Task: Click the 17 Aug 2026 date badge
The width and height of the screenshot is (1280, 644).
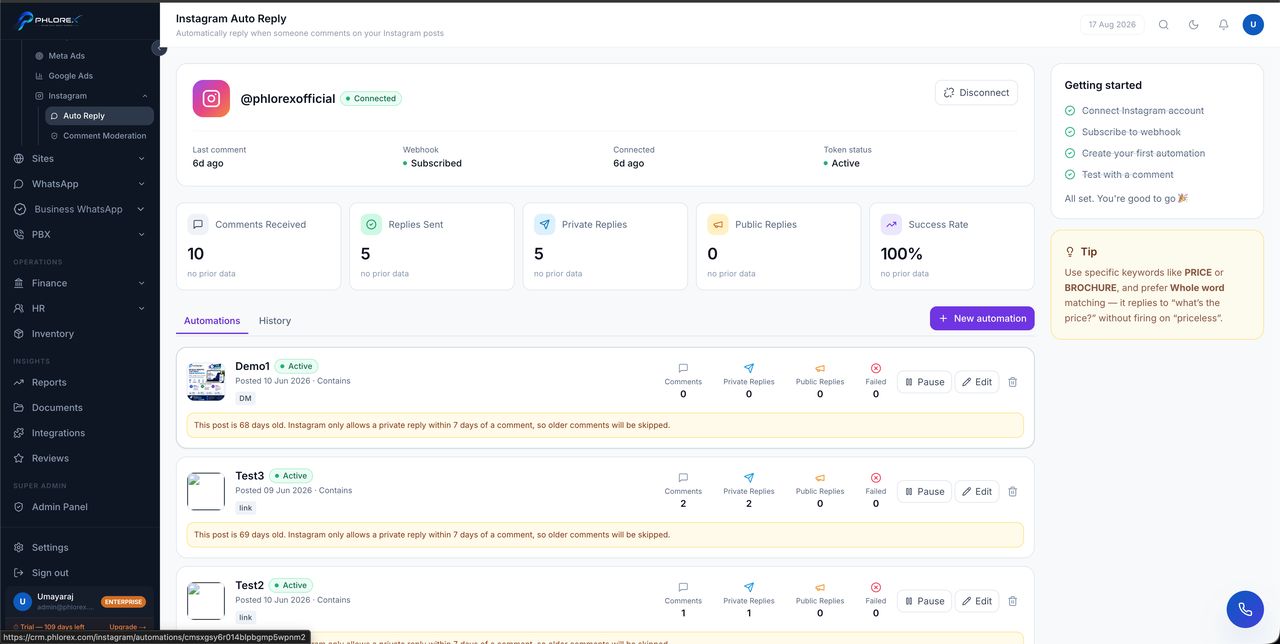Action: click(1112, 24)
